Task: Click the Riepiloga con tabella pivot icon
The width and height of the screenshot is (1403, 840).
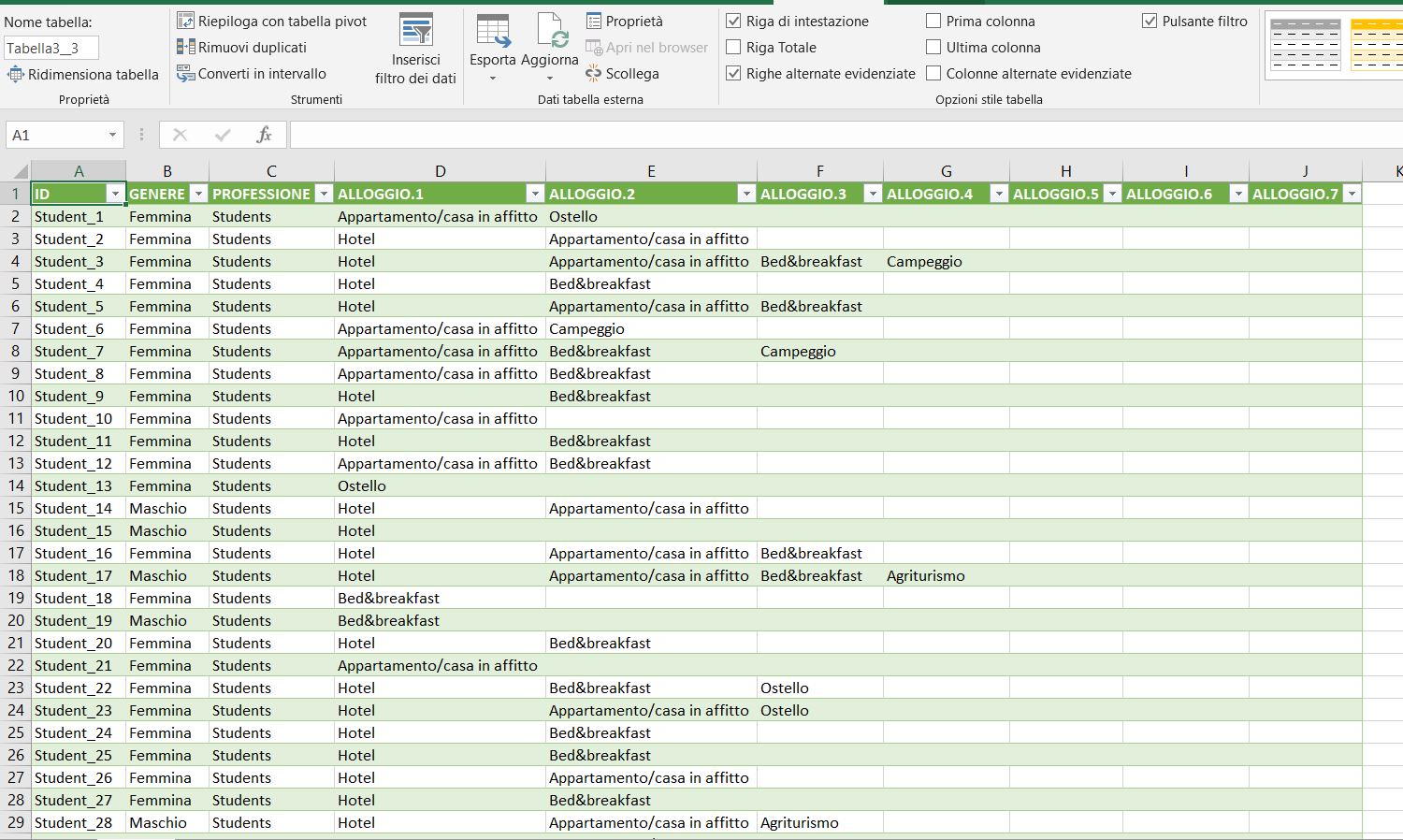Action: 185,21
